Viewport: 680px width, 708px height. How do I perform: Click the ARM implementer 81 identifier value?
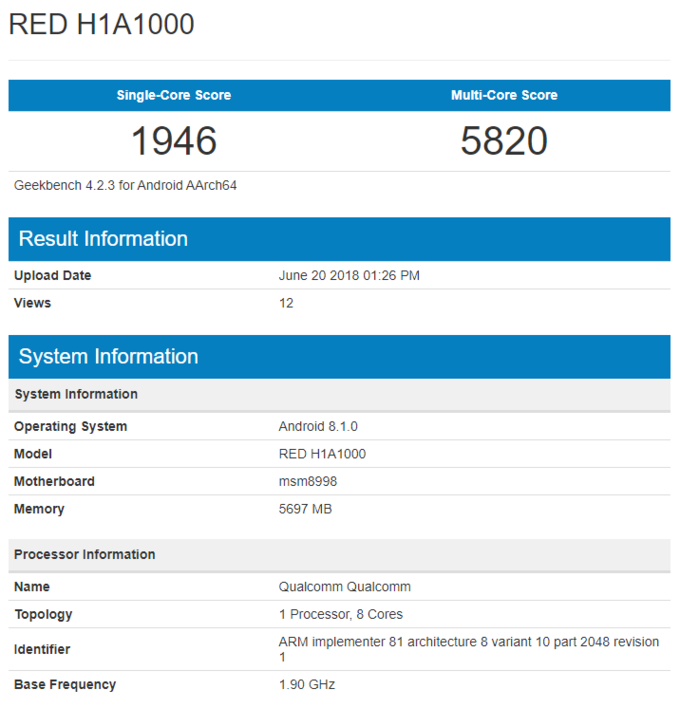pyautogui.click(x=469, y=649)
